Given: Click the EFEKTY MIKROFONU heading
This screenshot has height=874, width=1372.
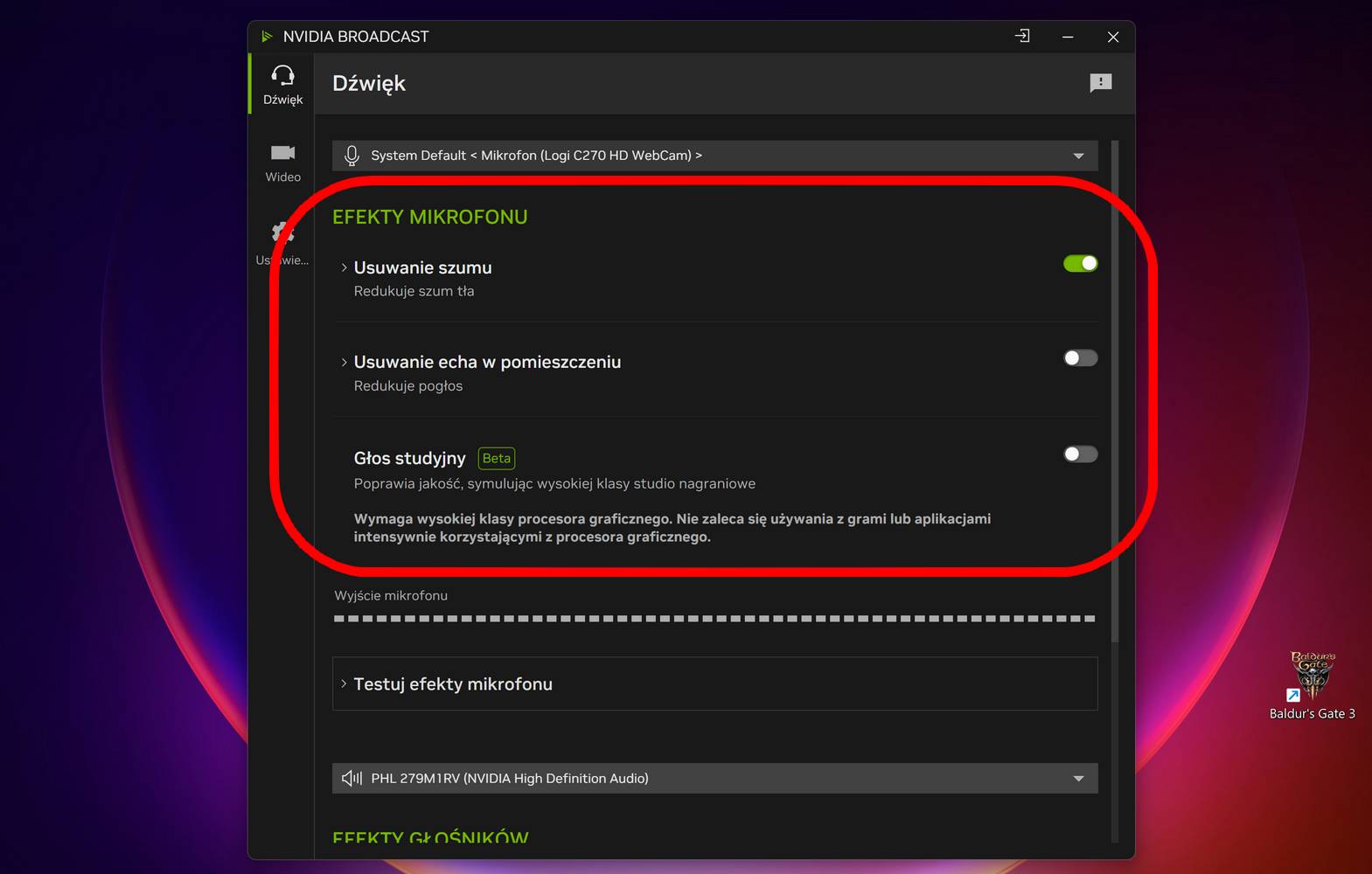Looking at the screenshot, I should coord(429,217).
